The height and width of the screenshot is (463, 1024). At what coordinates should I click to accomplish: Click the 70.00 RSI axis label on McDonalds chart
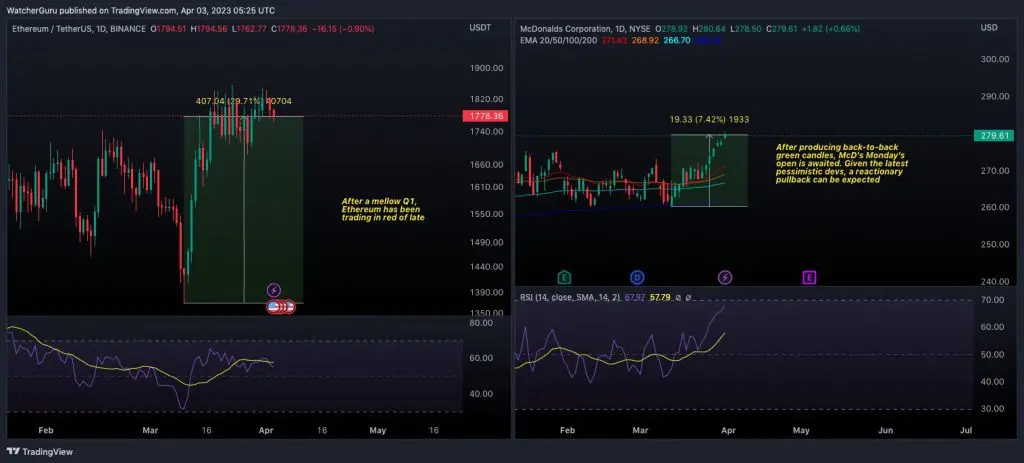[993, 300]
